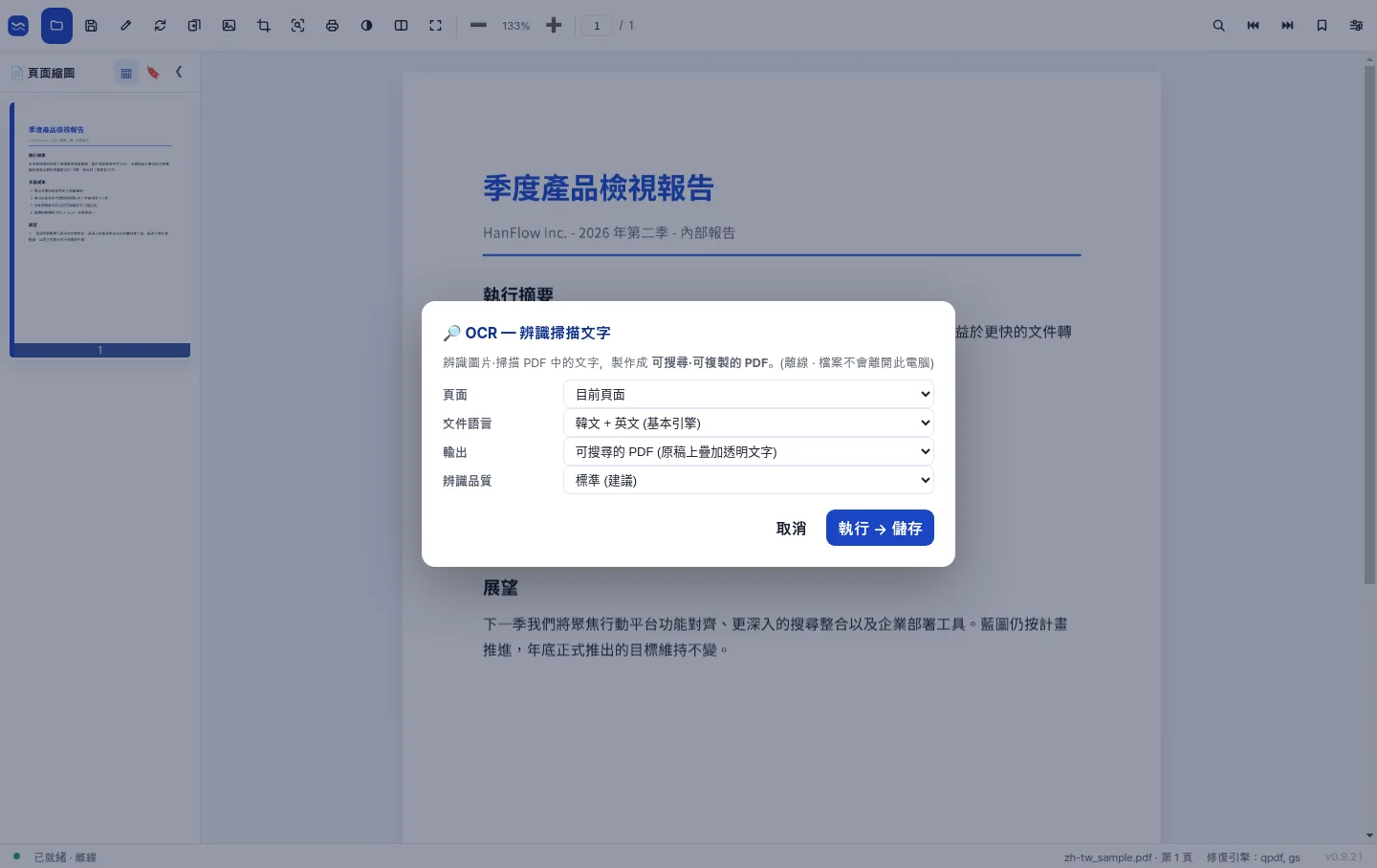Switch sidebar to red bookmarks view
This screenshot has height=868, width=1377.
[x=153, y=73]
